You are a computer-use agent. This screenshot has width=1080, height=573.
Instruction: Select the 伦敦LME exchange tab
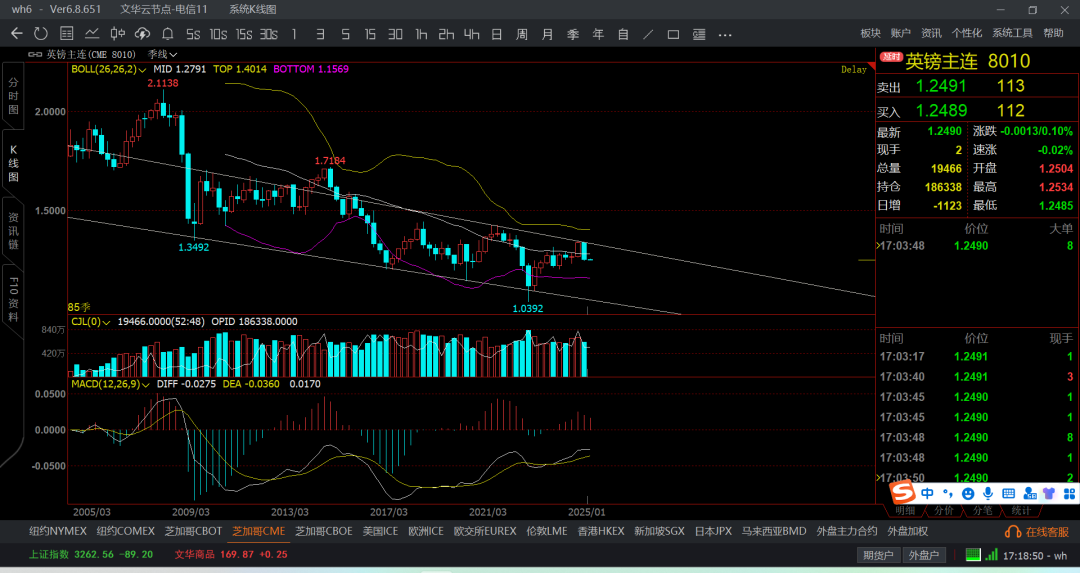tap(547, 532)
